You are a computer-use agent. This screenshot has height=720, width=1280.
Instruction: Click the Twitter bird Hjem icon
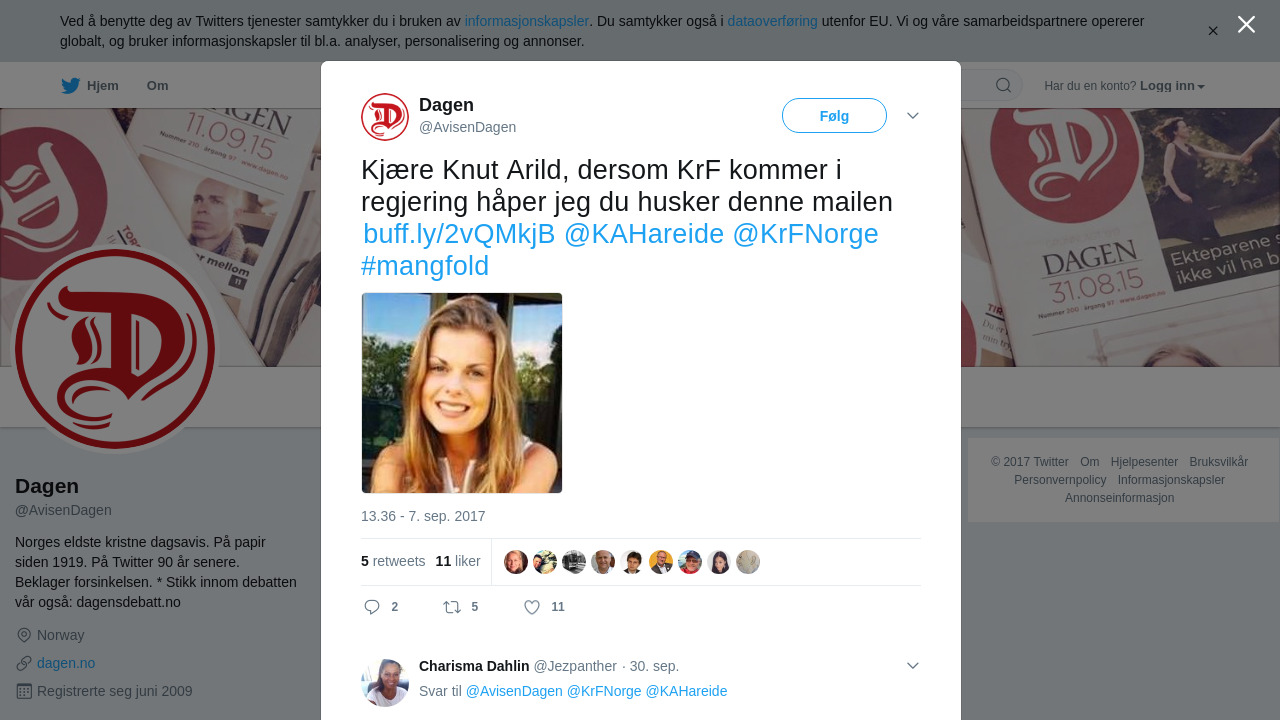click(70, 86)
